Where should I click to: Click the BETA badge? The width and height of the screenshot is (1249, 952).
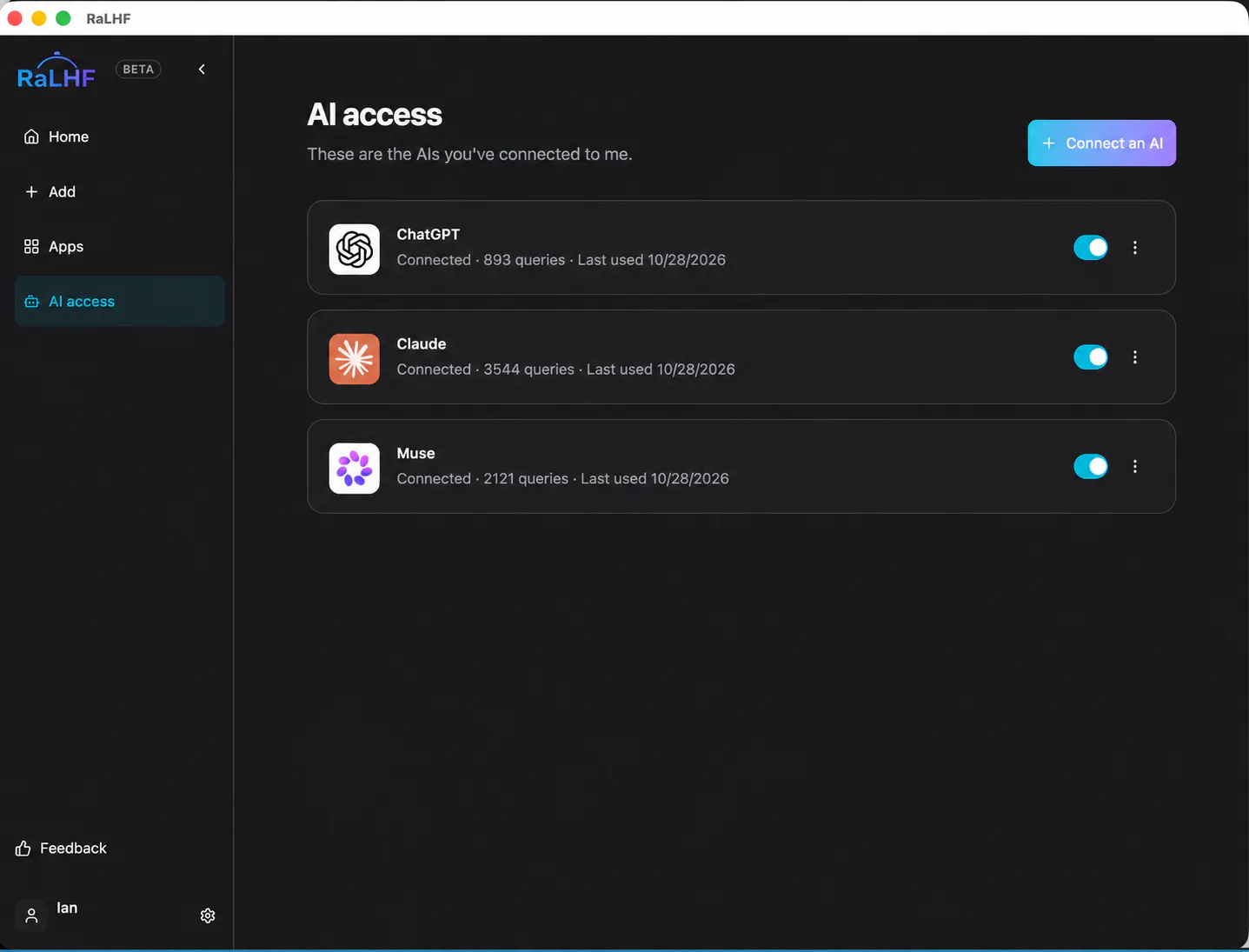click(x=138, y=70)
